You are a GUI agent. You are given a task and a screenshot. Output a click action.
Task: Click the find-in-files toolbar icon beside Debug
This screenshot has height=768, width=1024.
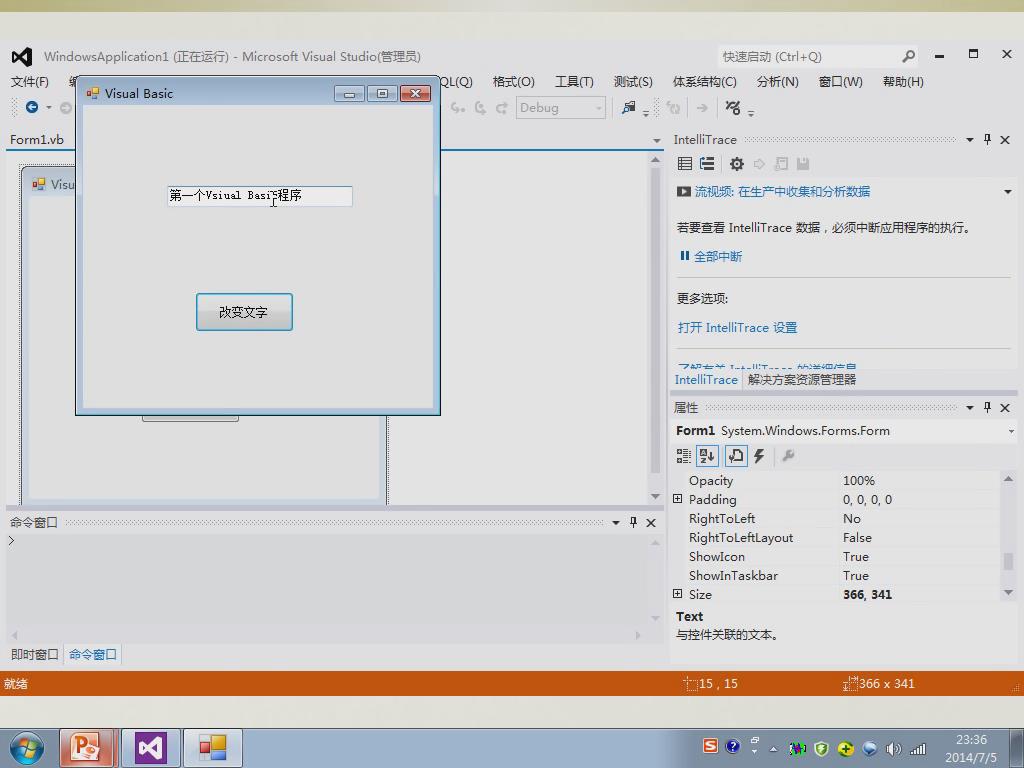coord(629,108)
